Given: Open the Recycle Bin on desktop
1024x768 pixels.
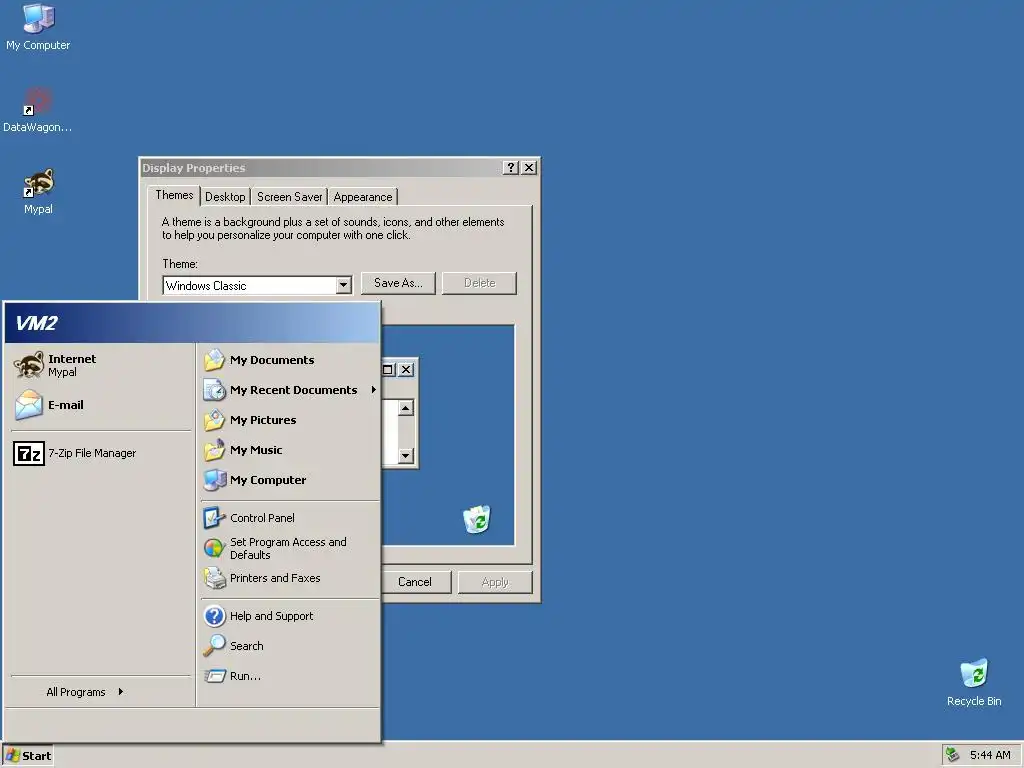Looking at the screenshot, I should click(x=974, y=682).
